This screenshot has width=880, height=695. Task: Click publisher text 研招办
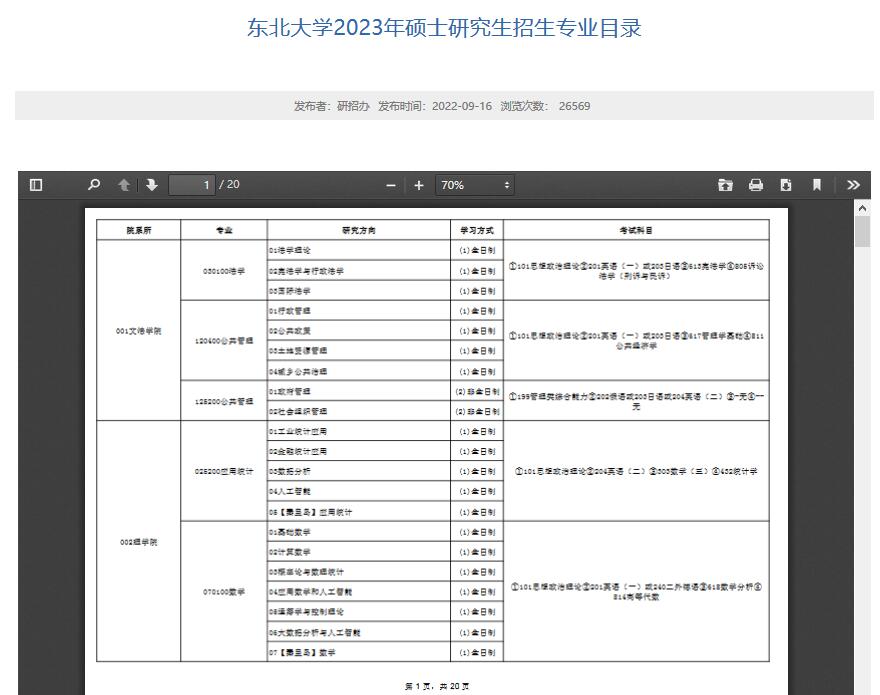tap(353, 106)
